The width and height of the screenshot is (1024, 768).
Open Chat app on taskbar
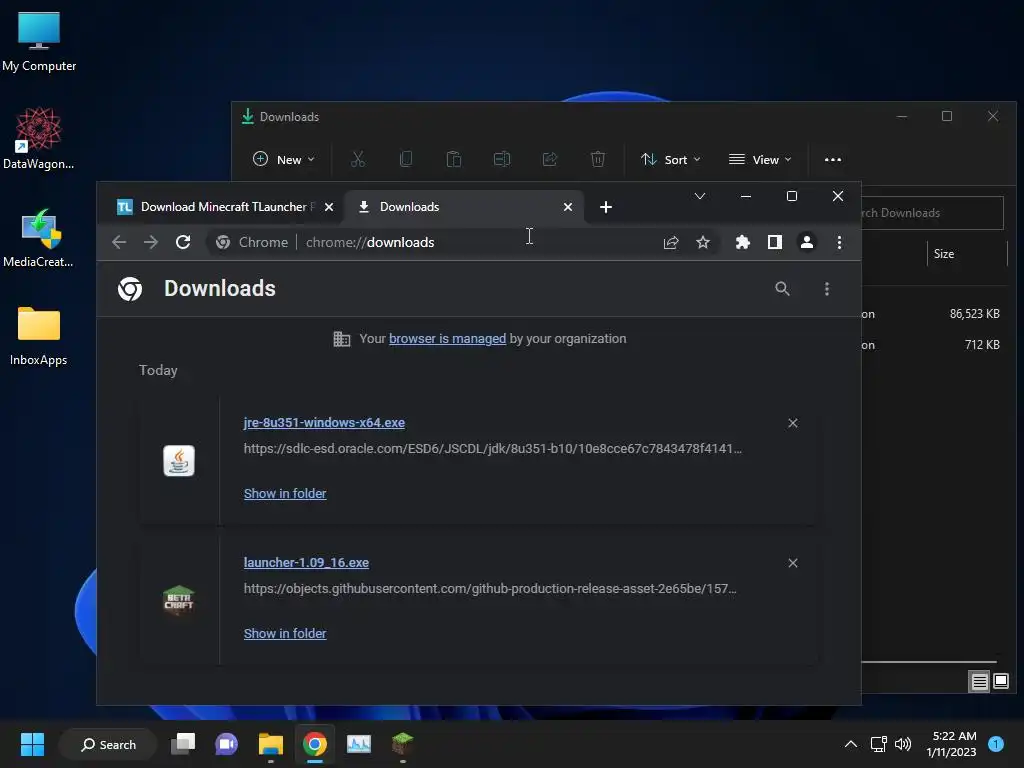[x=227, y=744]
